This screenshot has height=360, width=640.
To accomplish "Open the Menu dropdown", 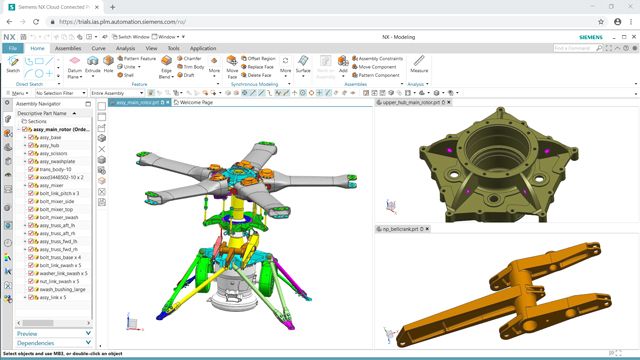I will 18,93.
